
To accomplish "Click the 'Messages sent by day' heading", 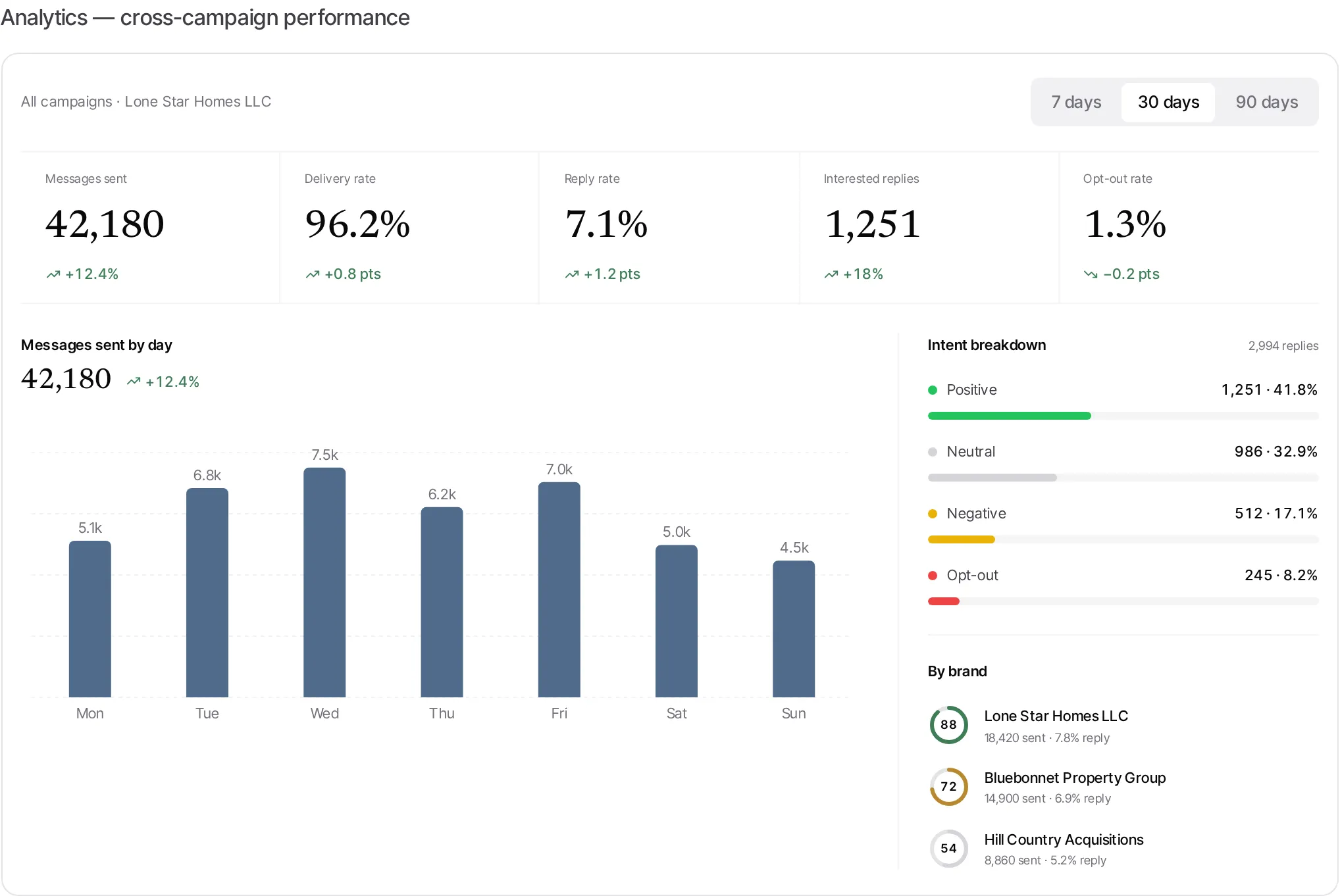I will tap(97, 345).
